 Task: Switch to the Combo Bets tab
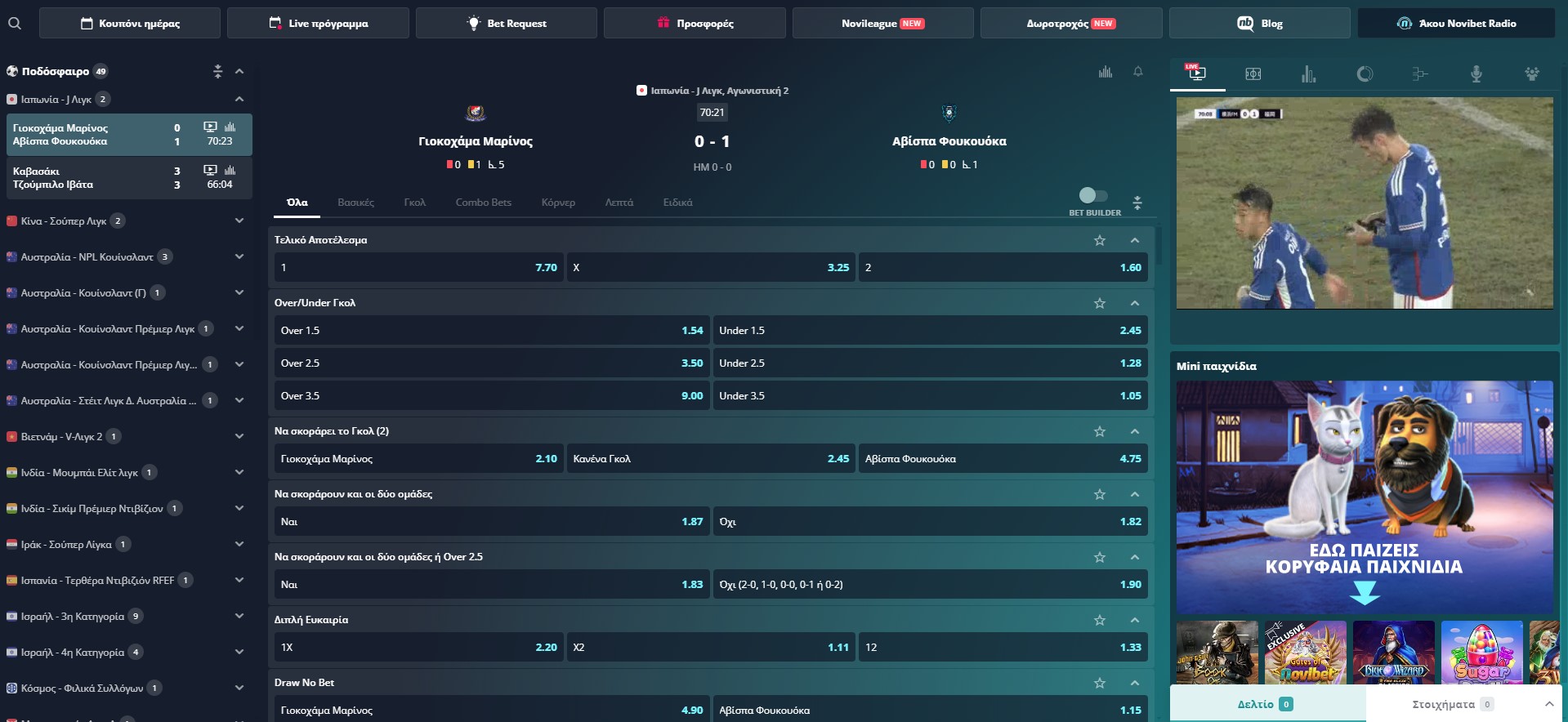[x=483, y=203]
